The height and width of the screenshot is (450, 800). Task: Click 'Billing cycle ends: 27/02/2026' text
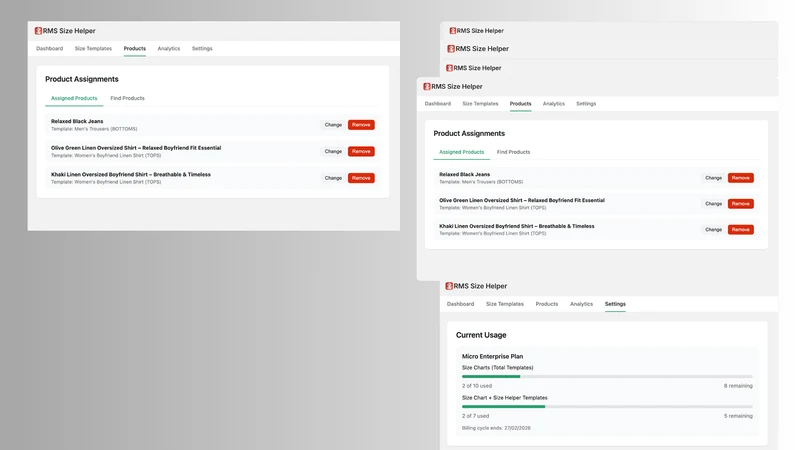pos(496,429)
